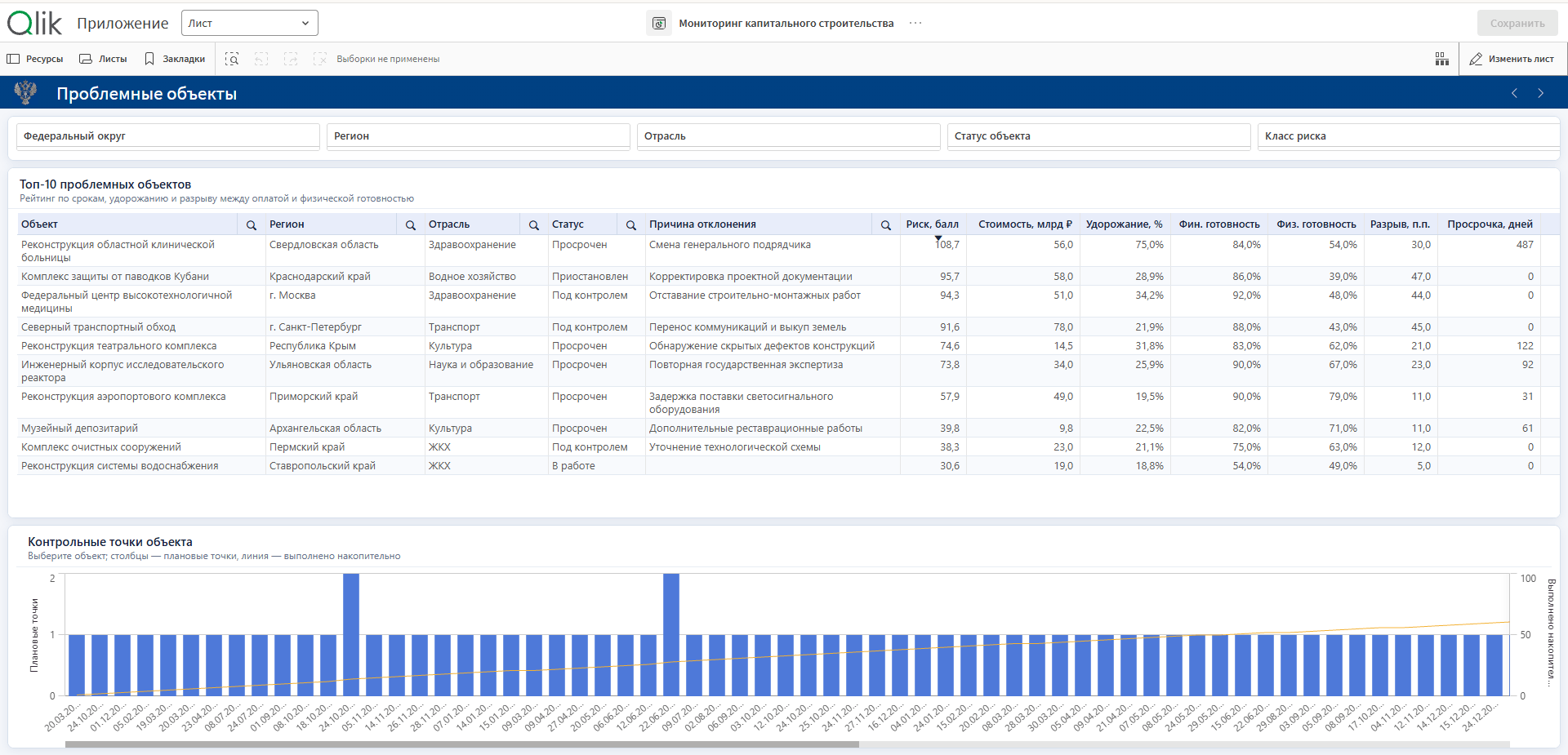
Task: Open the Лист dropdown
Action: (249, 23)
